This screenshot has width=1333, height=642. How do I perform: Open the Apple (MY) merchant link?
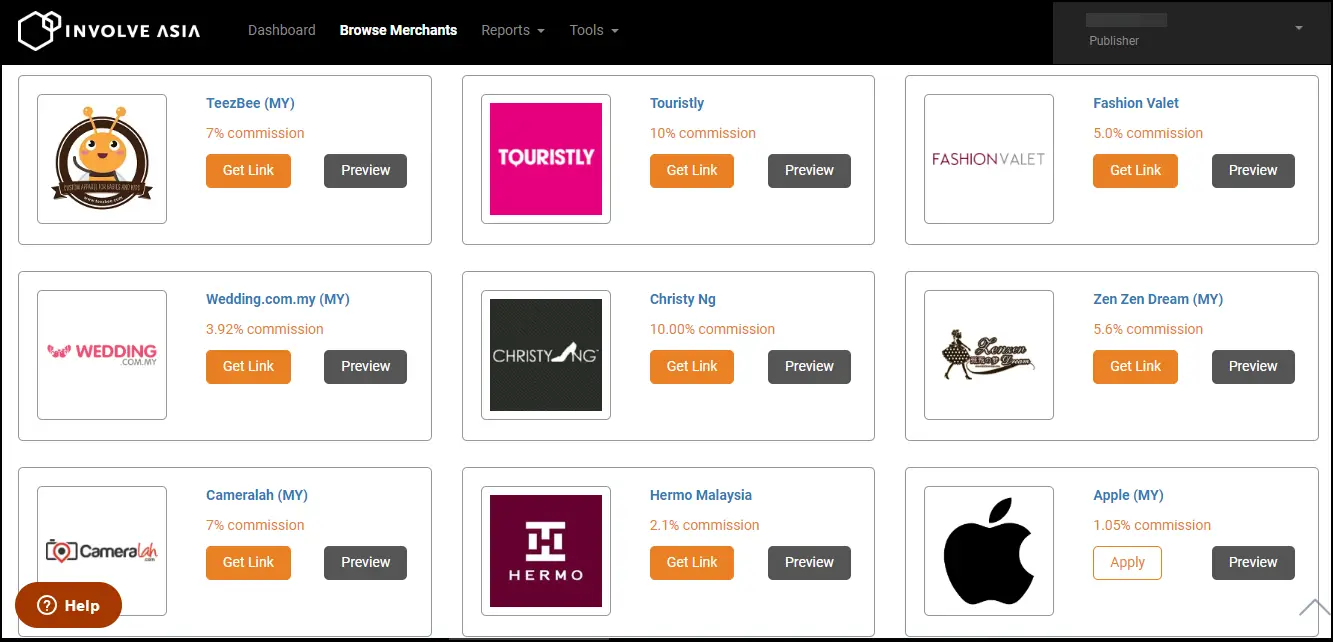pos(1128,495)
